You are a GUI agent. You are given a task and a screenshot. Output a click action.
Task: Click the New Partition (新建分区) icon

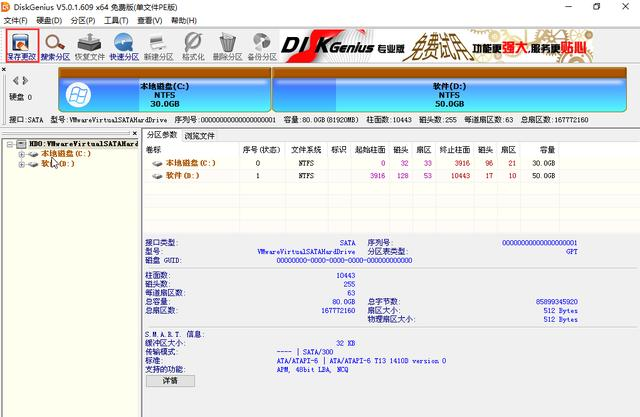[160, 45]
